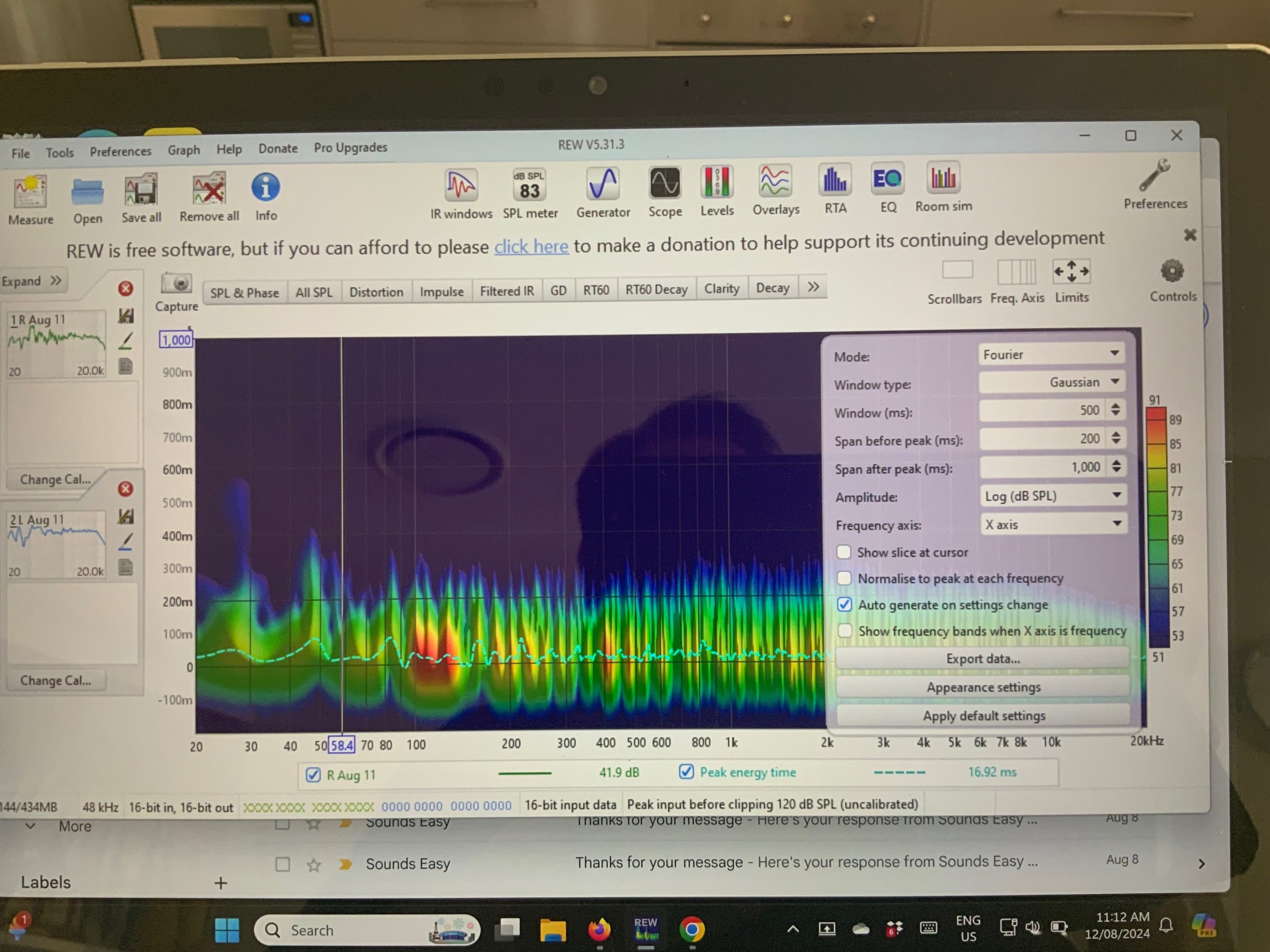Switch to the RT60 Decay tab
This screenshot has height=952, width=1270.
pyautogui.click(x=656, y=290)
